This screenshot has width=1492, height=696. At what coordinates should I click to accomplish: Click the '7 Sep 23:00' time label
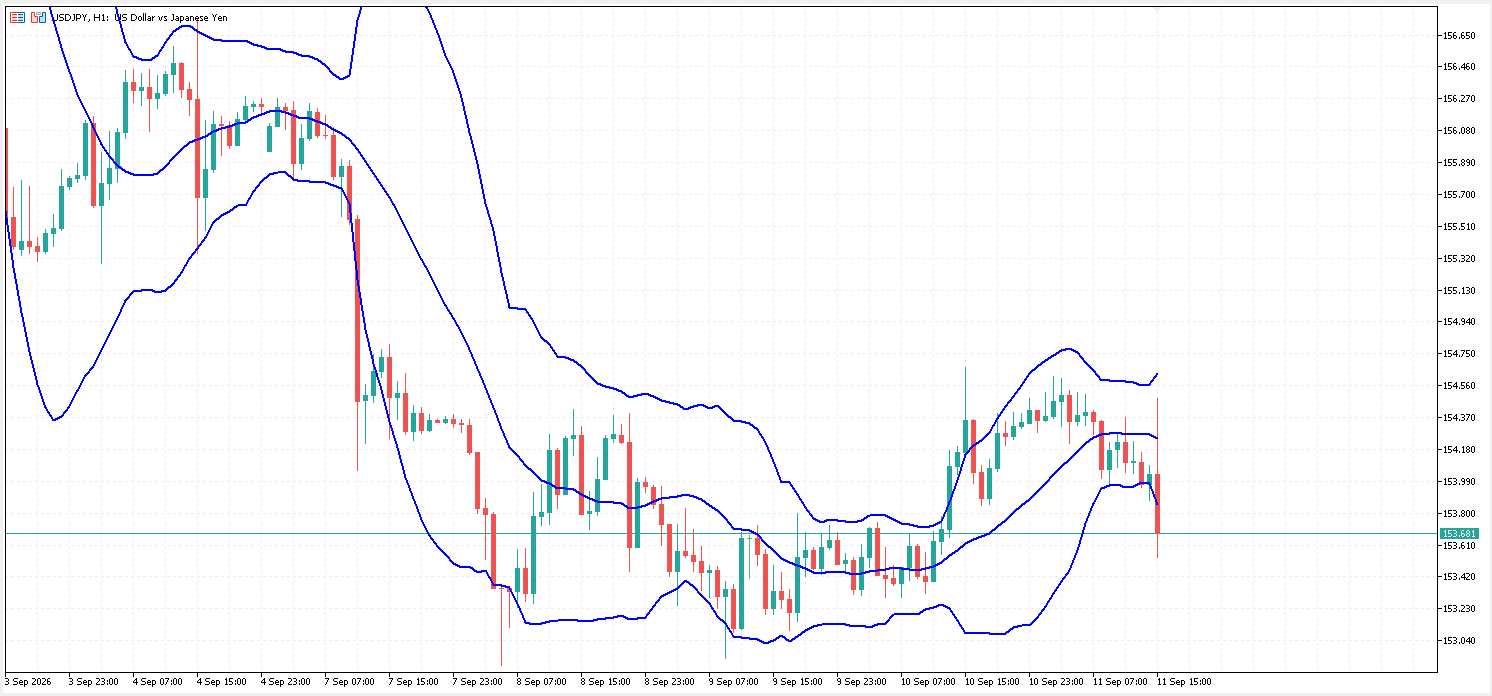coord(478,682)
